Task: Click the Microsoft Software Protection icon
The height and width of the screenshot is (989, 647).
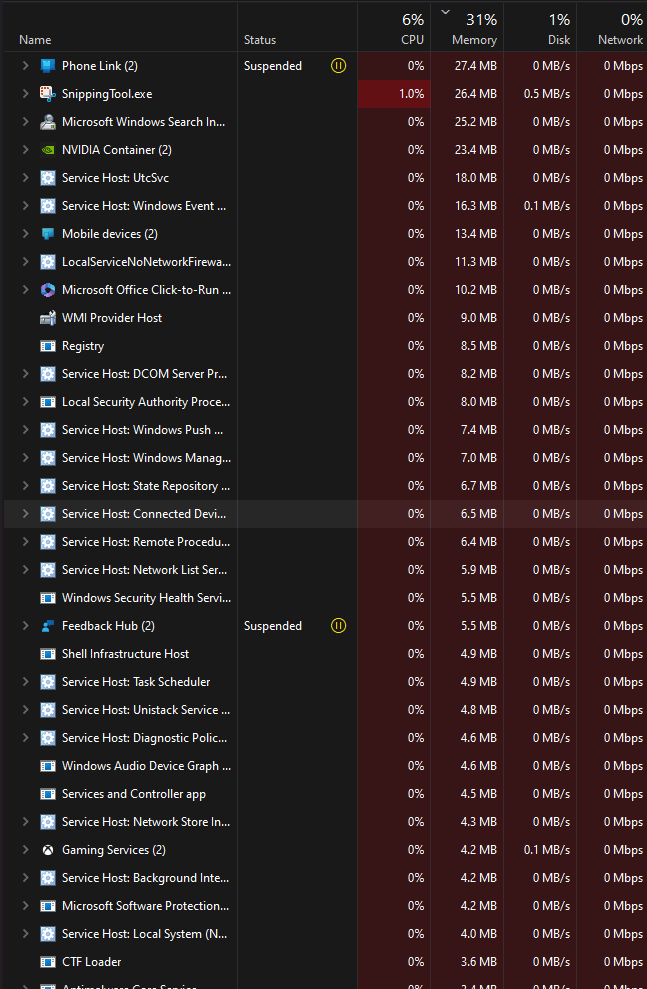Action: pos(48,906)
